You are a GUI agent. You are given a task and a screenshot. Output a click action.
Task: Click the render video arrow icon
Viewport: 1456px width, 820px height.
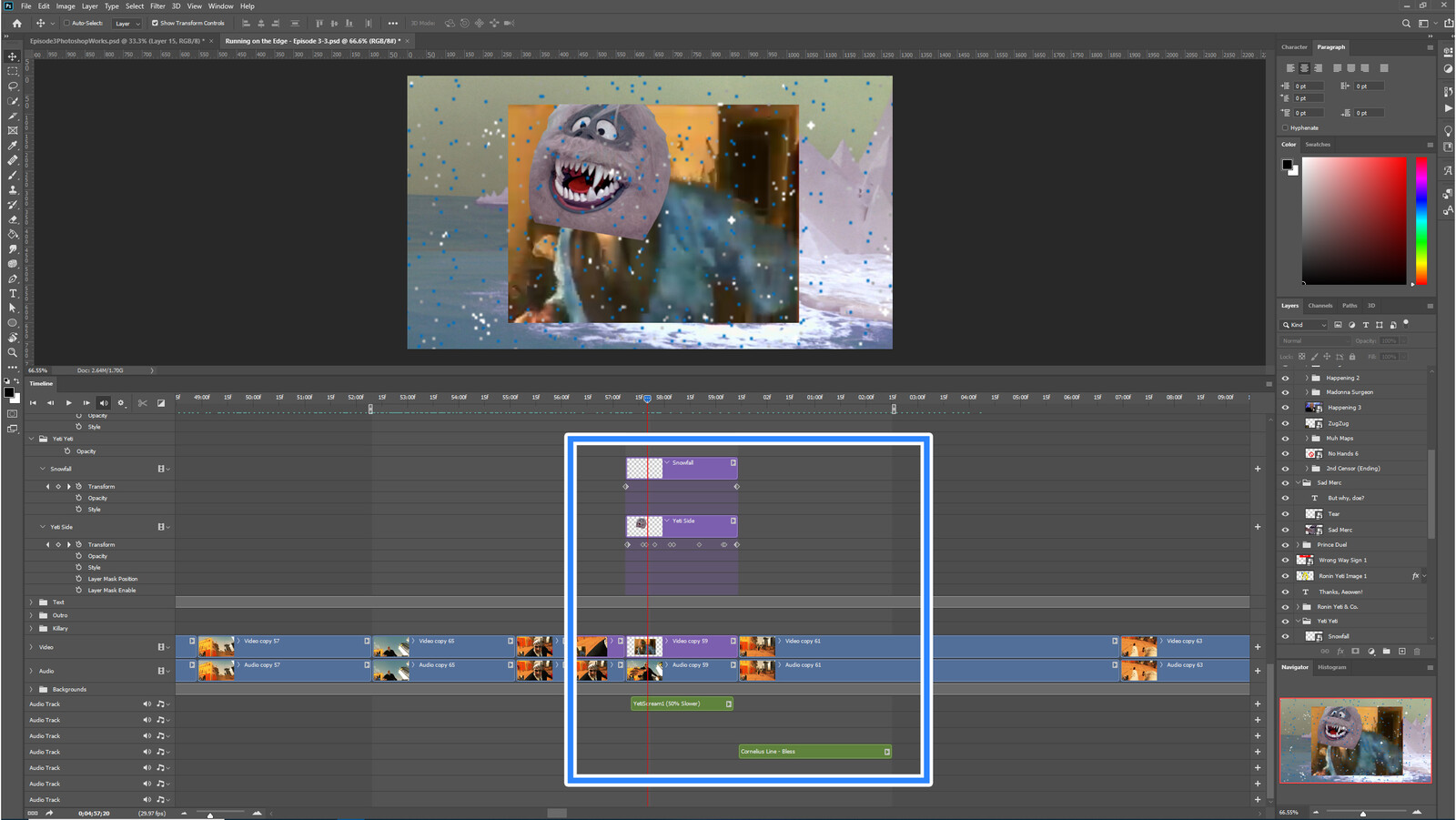49,813
